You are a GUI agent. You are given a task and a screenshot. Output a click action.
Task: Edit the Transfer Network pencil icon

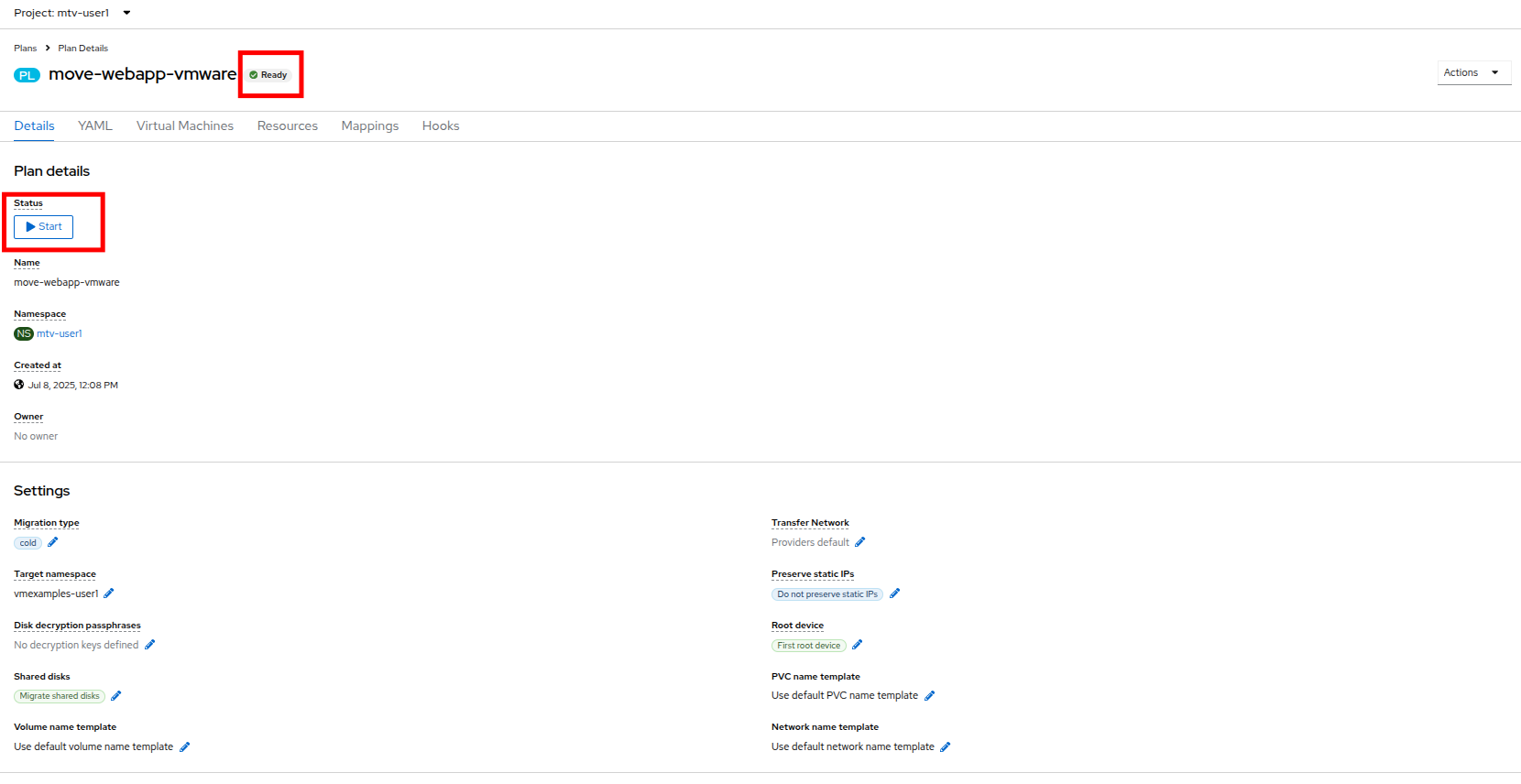(860, 542)
